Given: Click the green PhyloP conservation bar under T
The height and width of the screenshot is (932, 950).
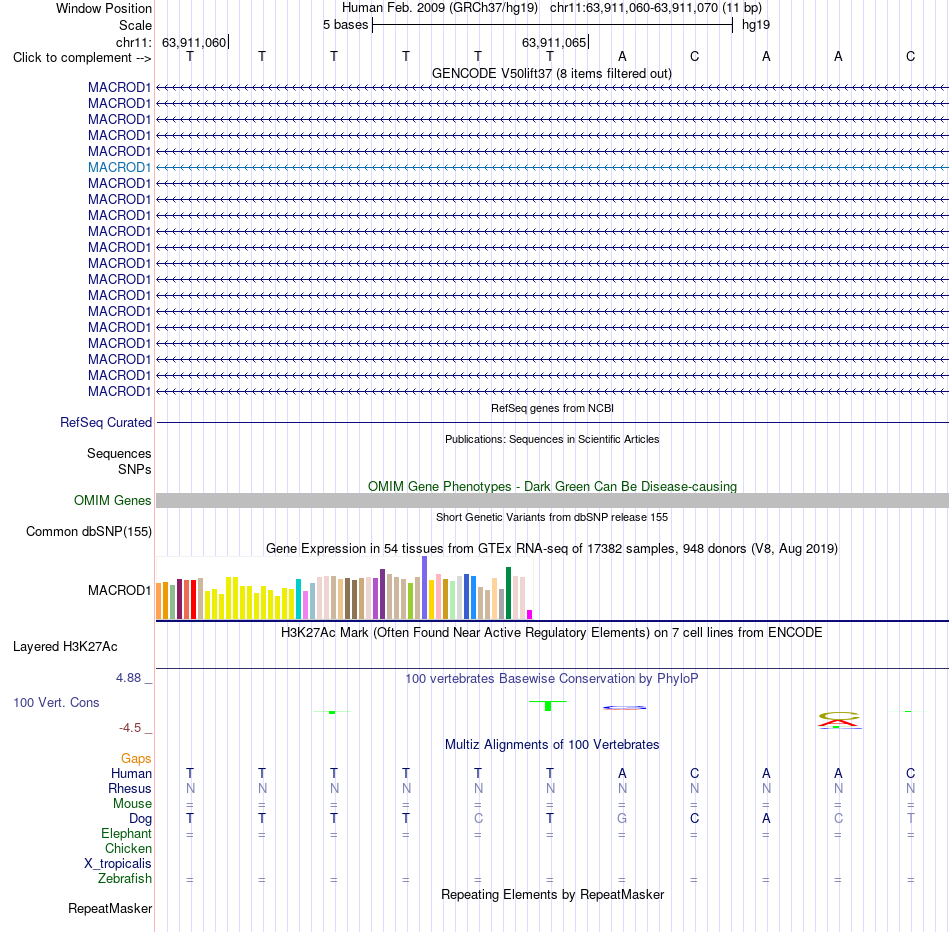Looking at the screenshot, I should click(548, 706).
